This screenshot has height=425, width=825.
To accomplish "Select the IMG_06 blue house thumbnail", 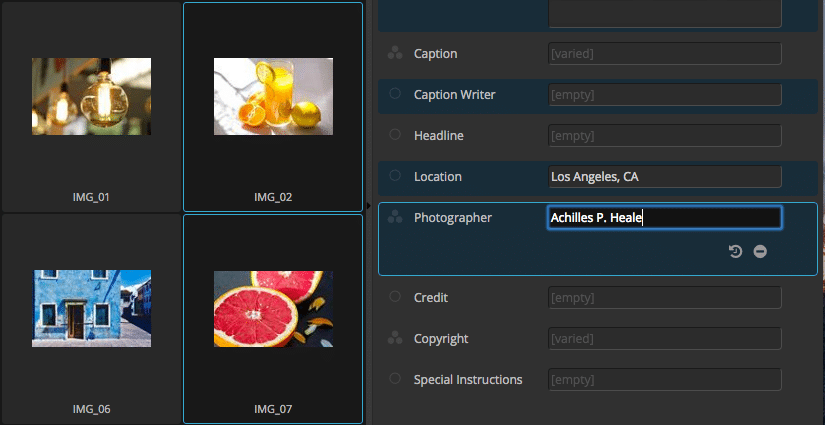I will [91, 308].
